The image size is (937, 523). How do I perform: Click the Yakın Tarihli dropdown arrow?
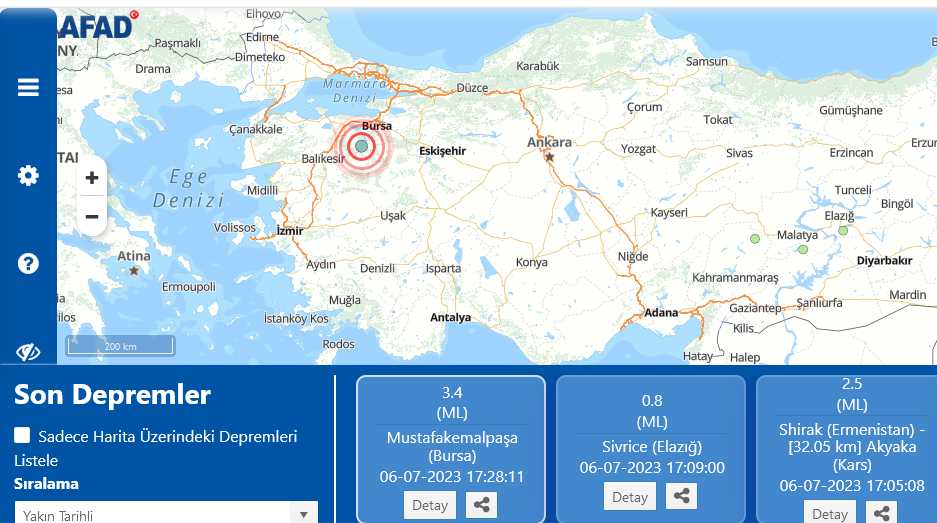point(304,515)
